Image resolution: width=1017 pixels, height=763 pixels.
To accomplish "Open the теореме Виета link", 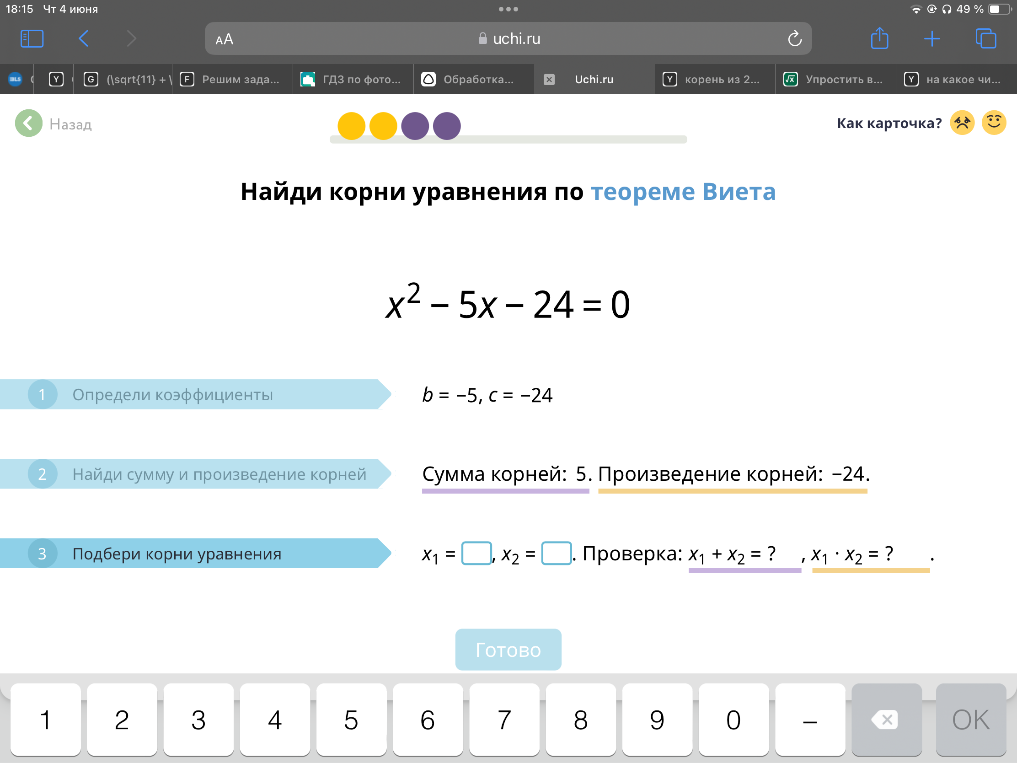I will [683, 192].
